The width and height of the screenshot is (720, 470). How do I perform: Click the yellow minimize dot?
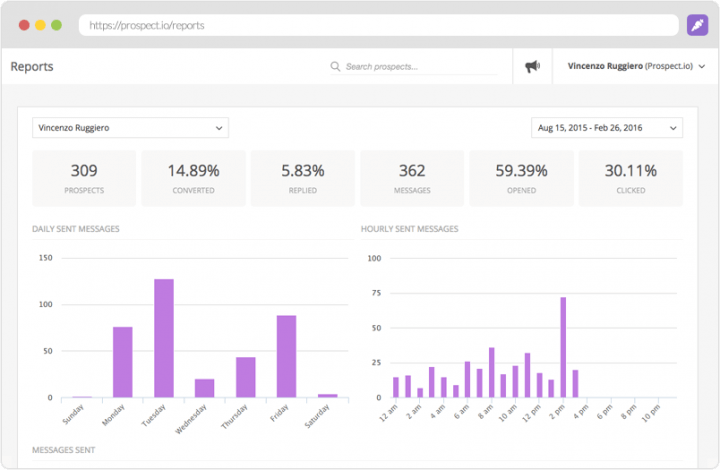(40, 25)
